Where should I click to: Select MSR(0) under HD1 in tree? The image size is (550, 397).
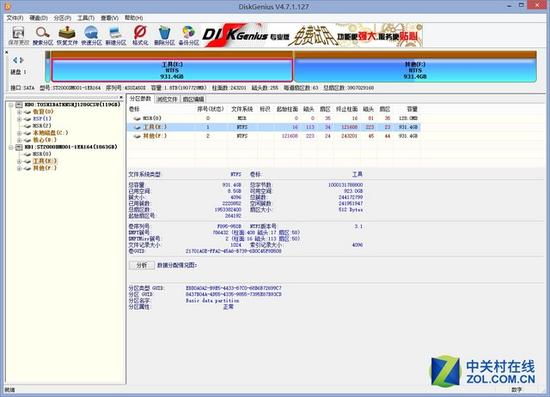42,154
